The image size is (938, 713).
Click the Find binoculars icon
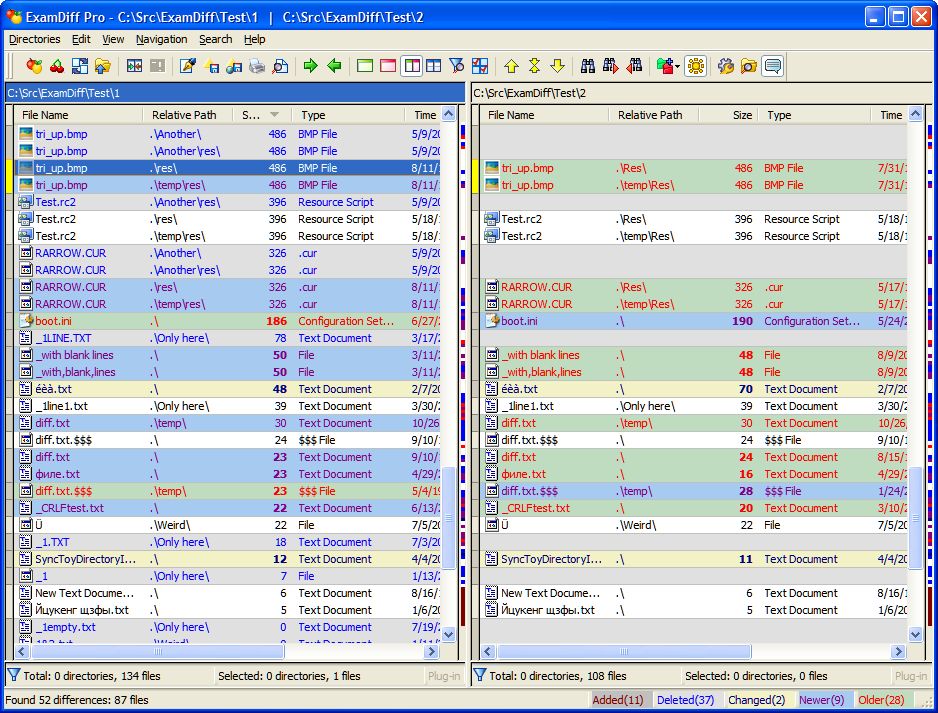(588, 66)
